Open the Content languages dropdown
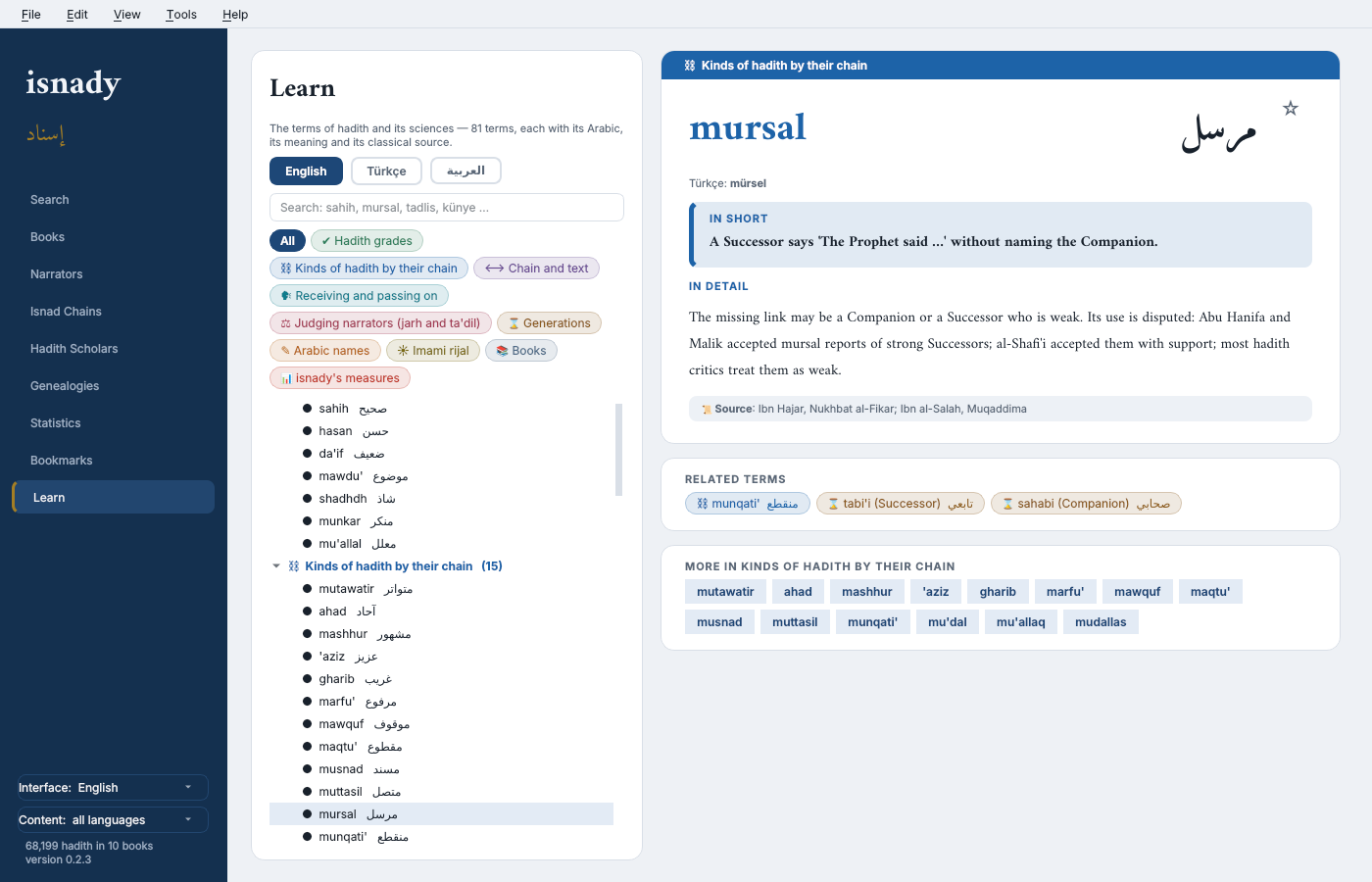Screen dimensions: 1372x882 (x=113, y=820)
